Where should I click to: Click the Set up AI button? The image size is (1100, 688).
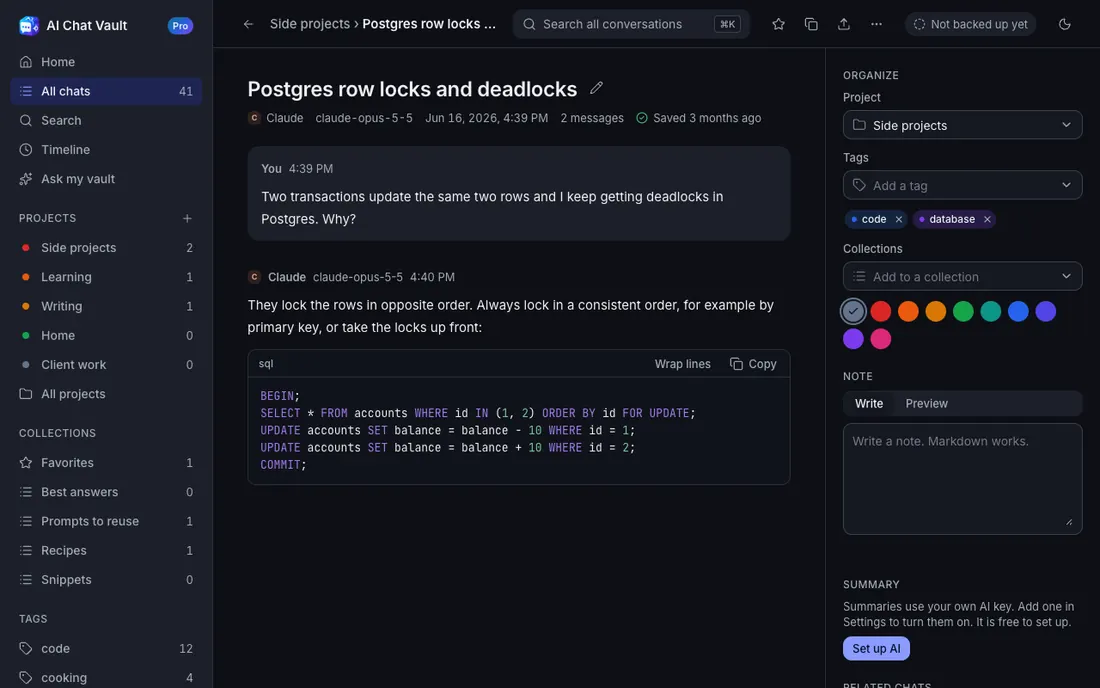click(x=876, y=649)
